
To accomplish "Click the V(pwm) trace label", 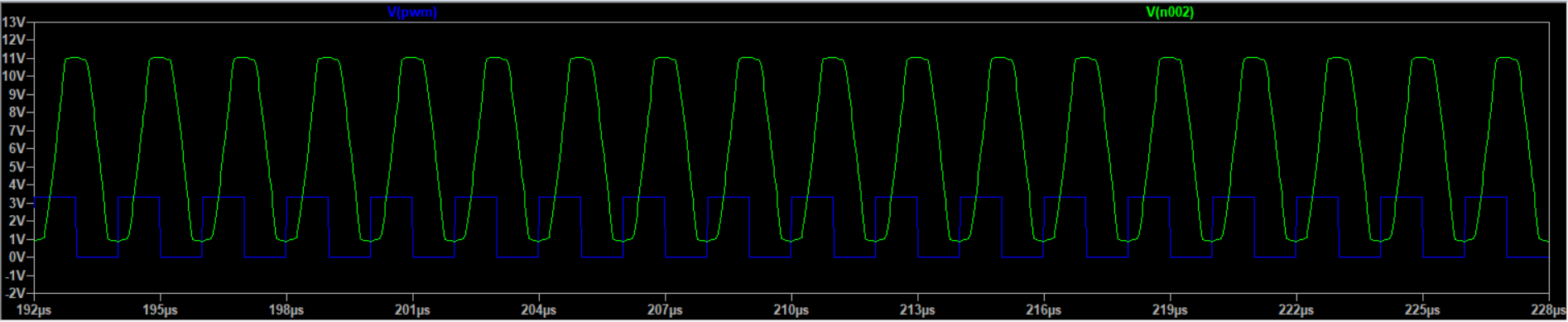I will pyautogui.click(x=412, y=12).
